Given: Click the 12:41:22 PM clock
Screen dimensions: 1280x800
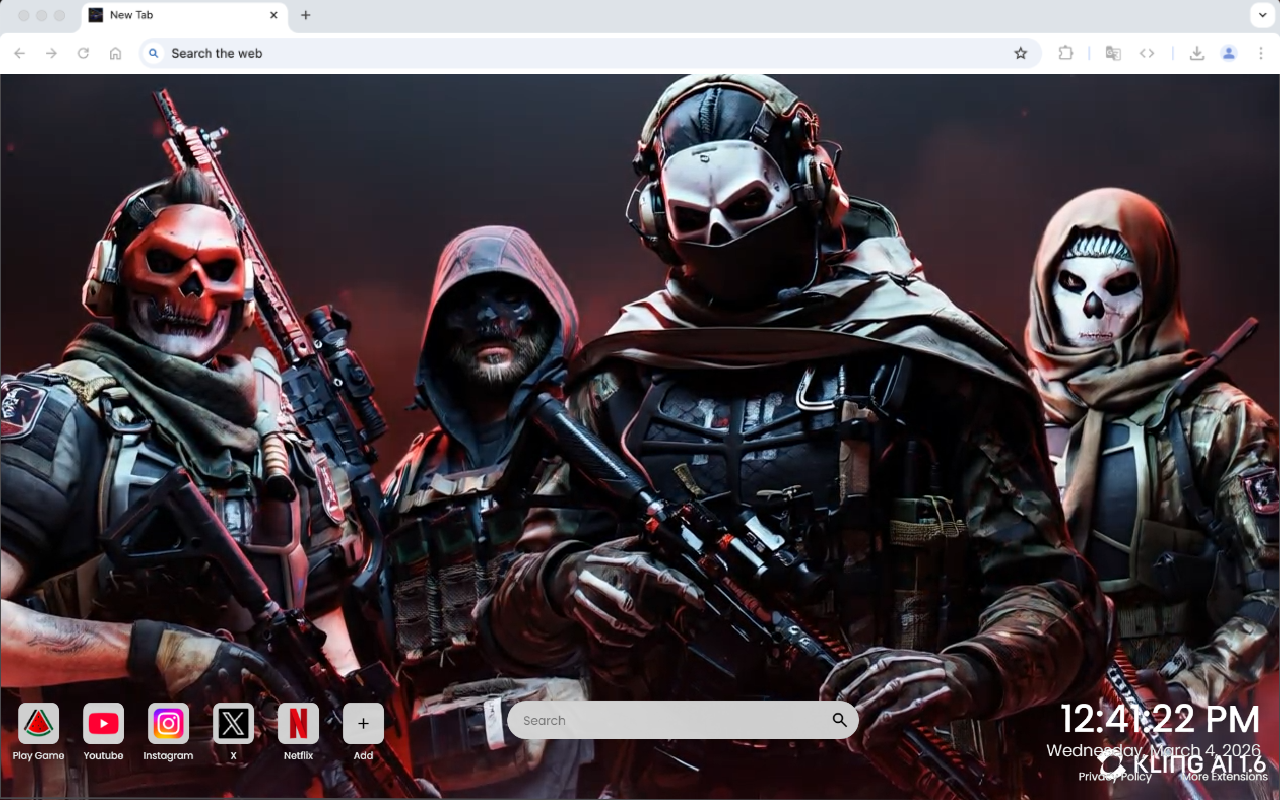Looking at the screenshot, I should pyautogui.click(x=1159, y=719).
